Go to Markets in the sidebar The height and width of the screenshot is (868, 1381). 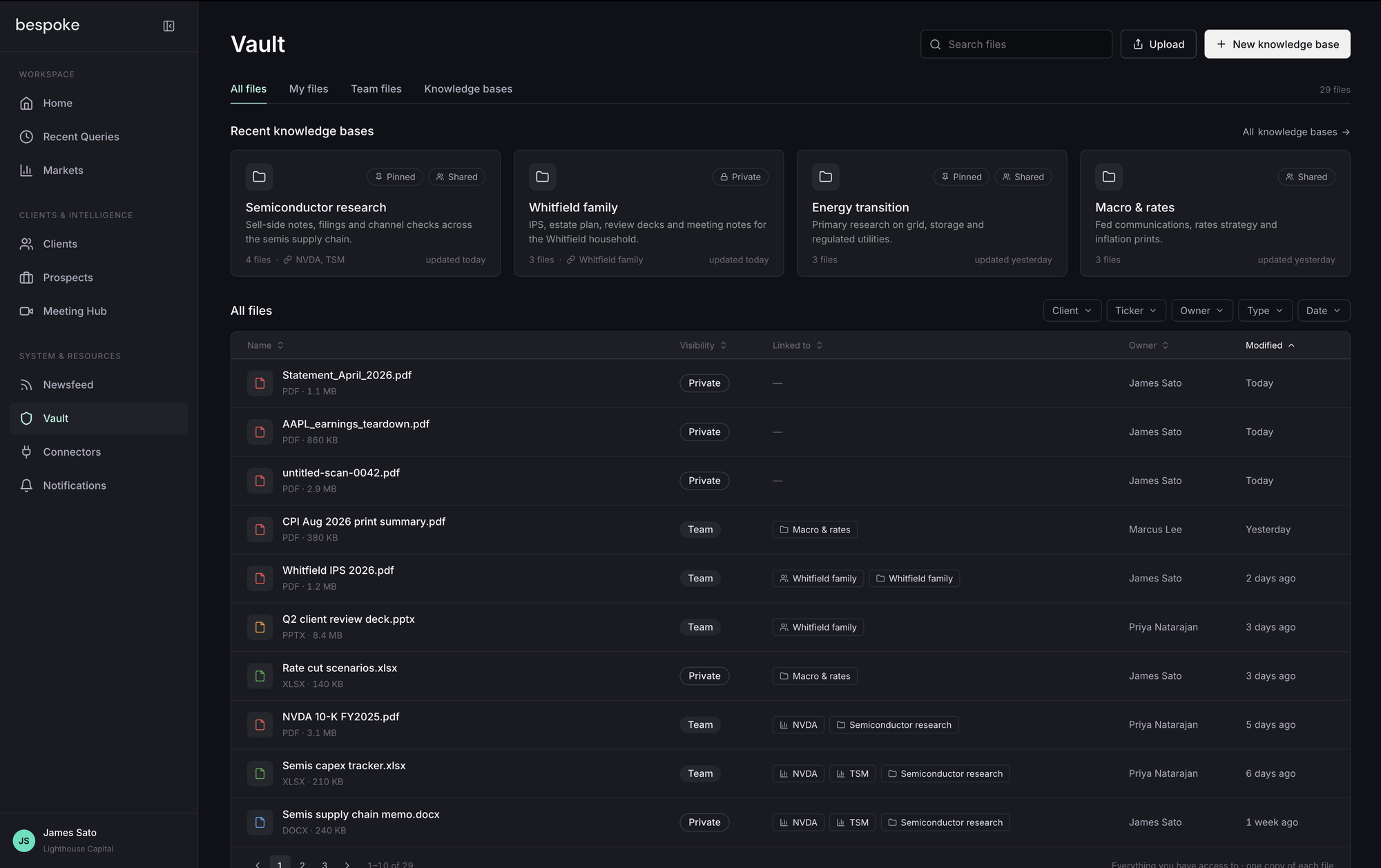pos(99,171)
